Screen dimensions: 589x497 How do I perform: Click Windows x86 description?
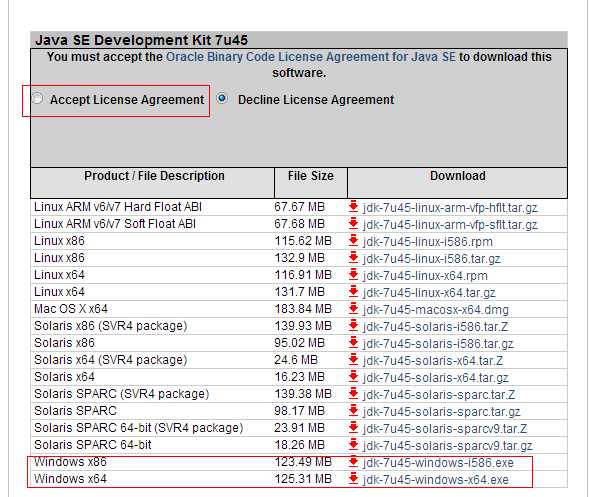click(70, 462)
